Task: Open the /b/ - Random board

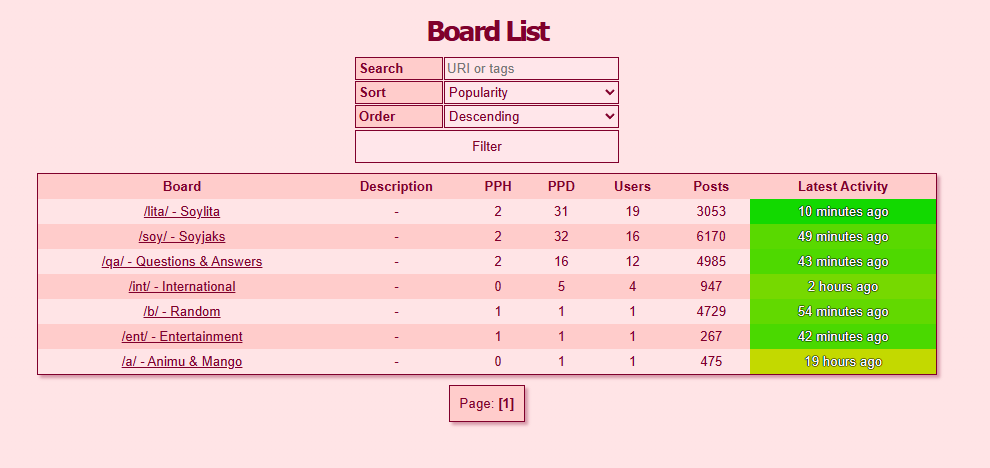Action: (182, 312)
